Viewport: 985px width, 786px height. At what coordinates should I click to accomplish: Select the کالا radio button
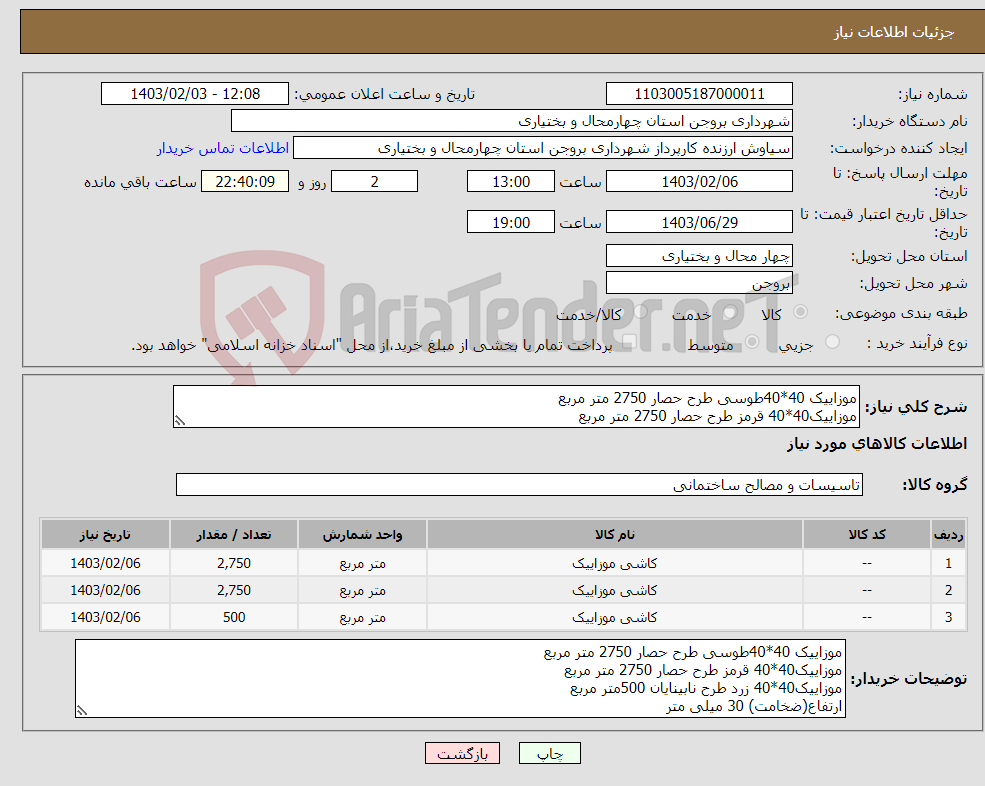click(x=800, y=312)
